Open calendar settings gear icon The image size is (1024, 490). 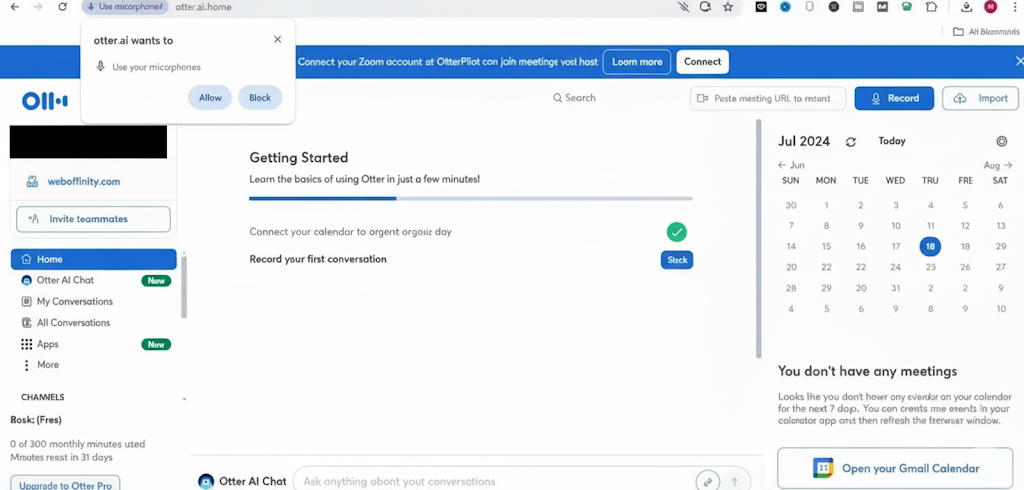pos(1002,142)
